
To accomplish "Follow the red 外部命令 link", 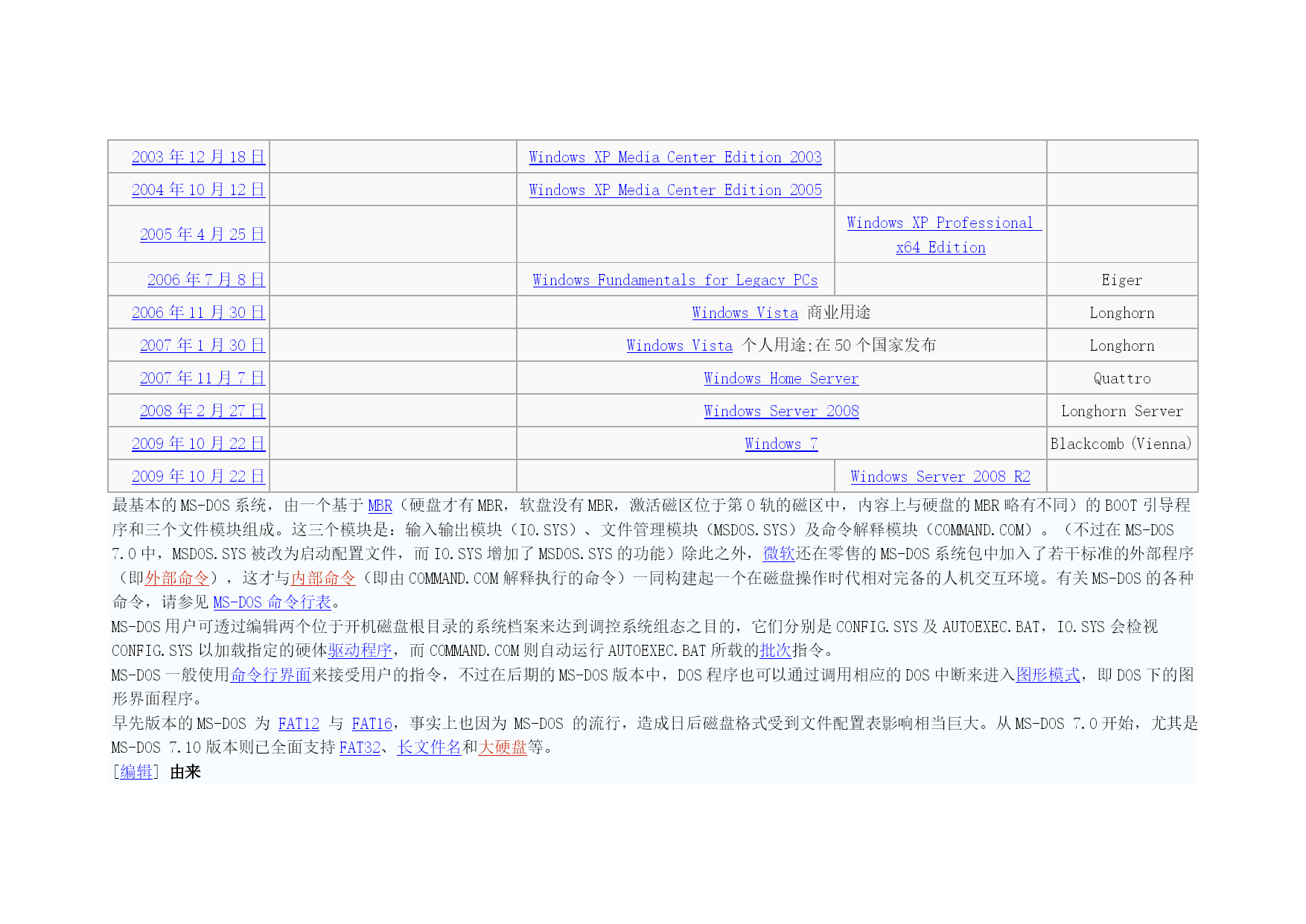I will coord(177,579).
